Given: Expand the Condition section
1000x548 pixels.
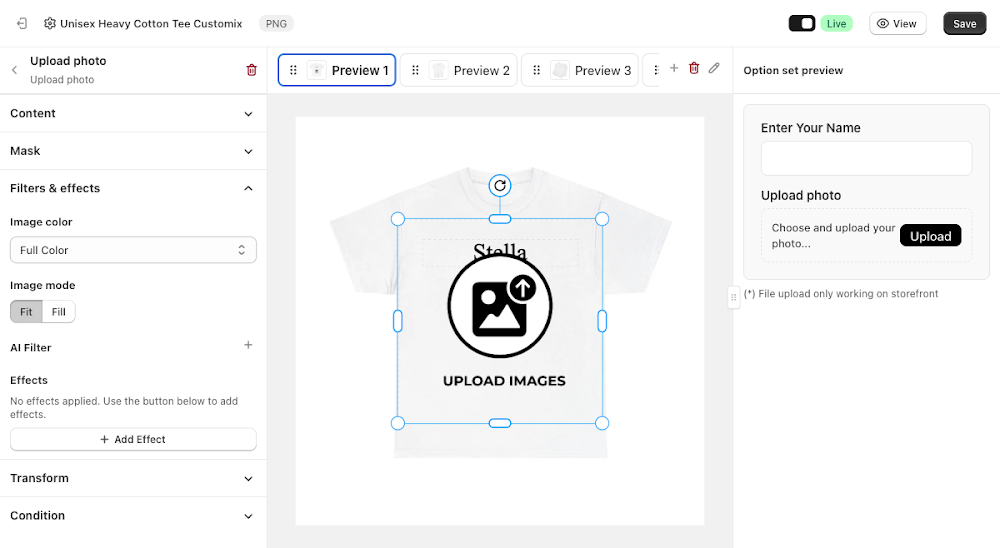Looking at the screenshot, I should coord(133,515).
